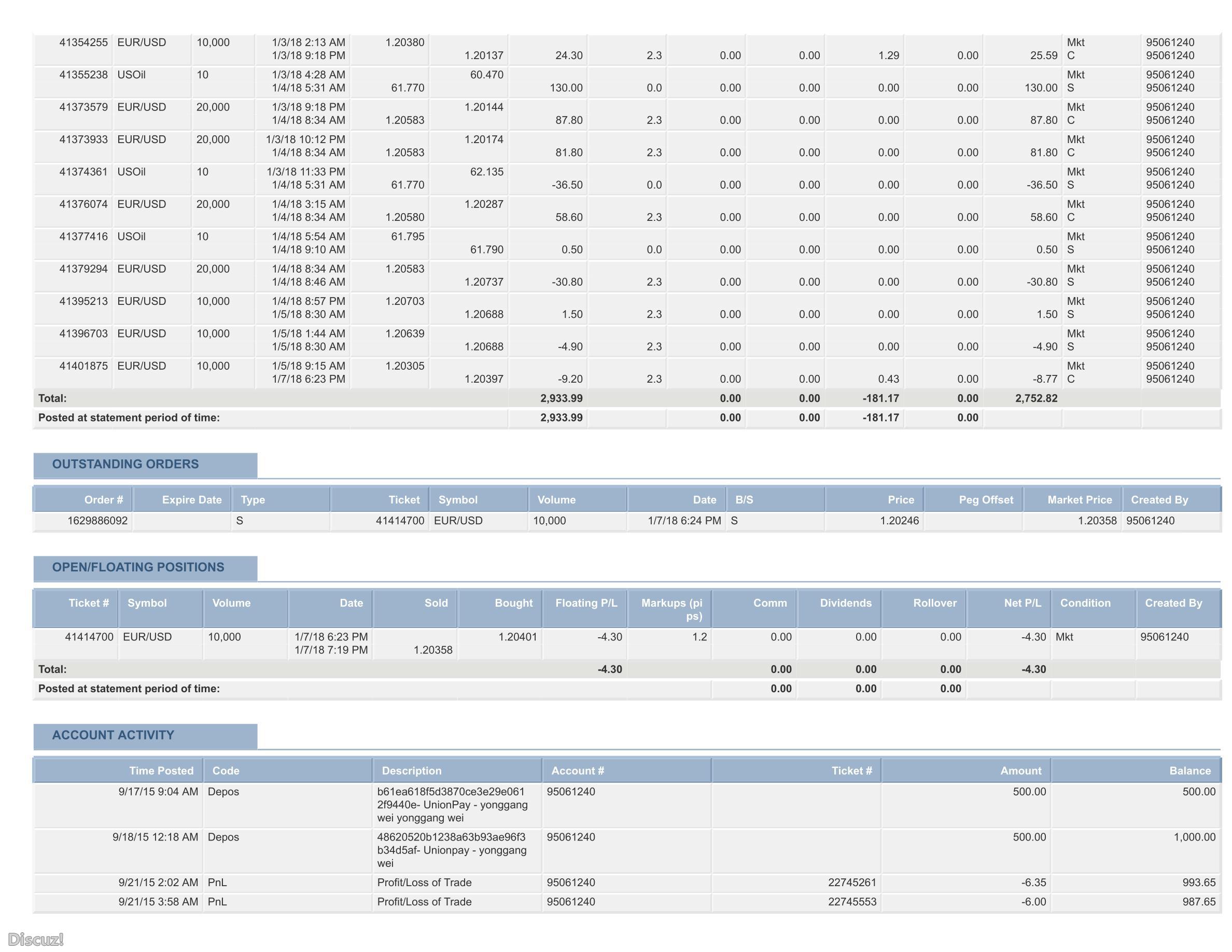Click the total net P/L value 2,752.82
1232x952 pixels.
[1036, 398]
